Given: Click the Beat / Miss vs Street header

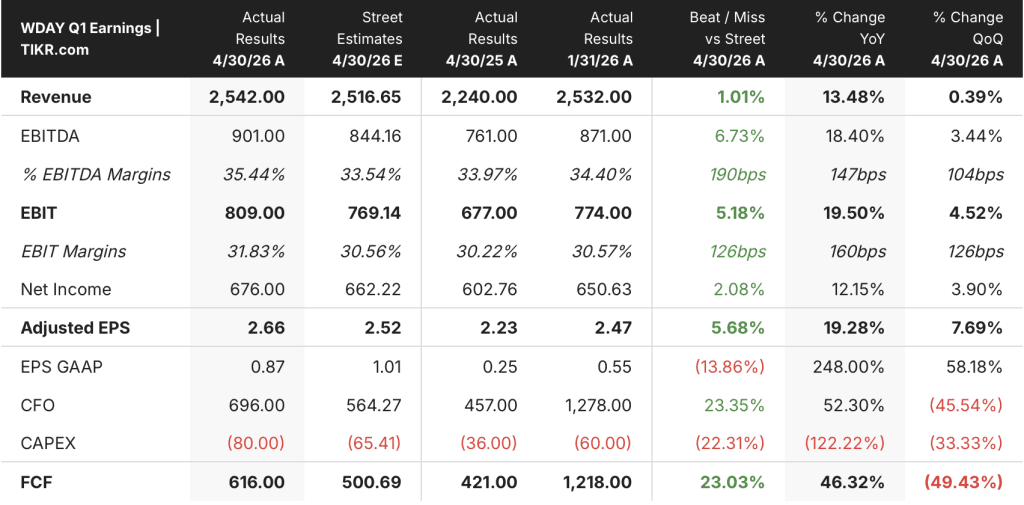Looking at the screenshot, I should (x=727, y=39).
